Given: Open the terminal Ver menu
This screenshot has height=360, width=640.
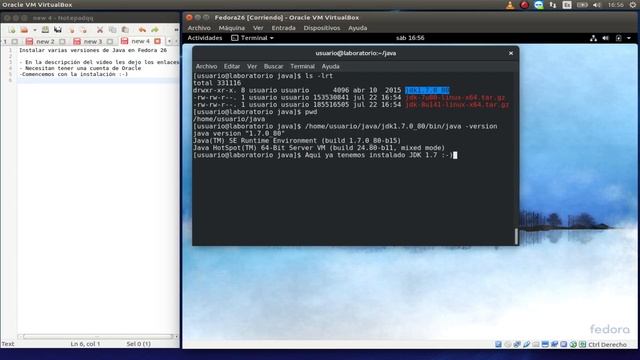Looking at the screenshot, I should coord(252,66).
